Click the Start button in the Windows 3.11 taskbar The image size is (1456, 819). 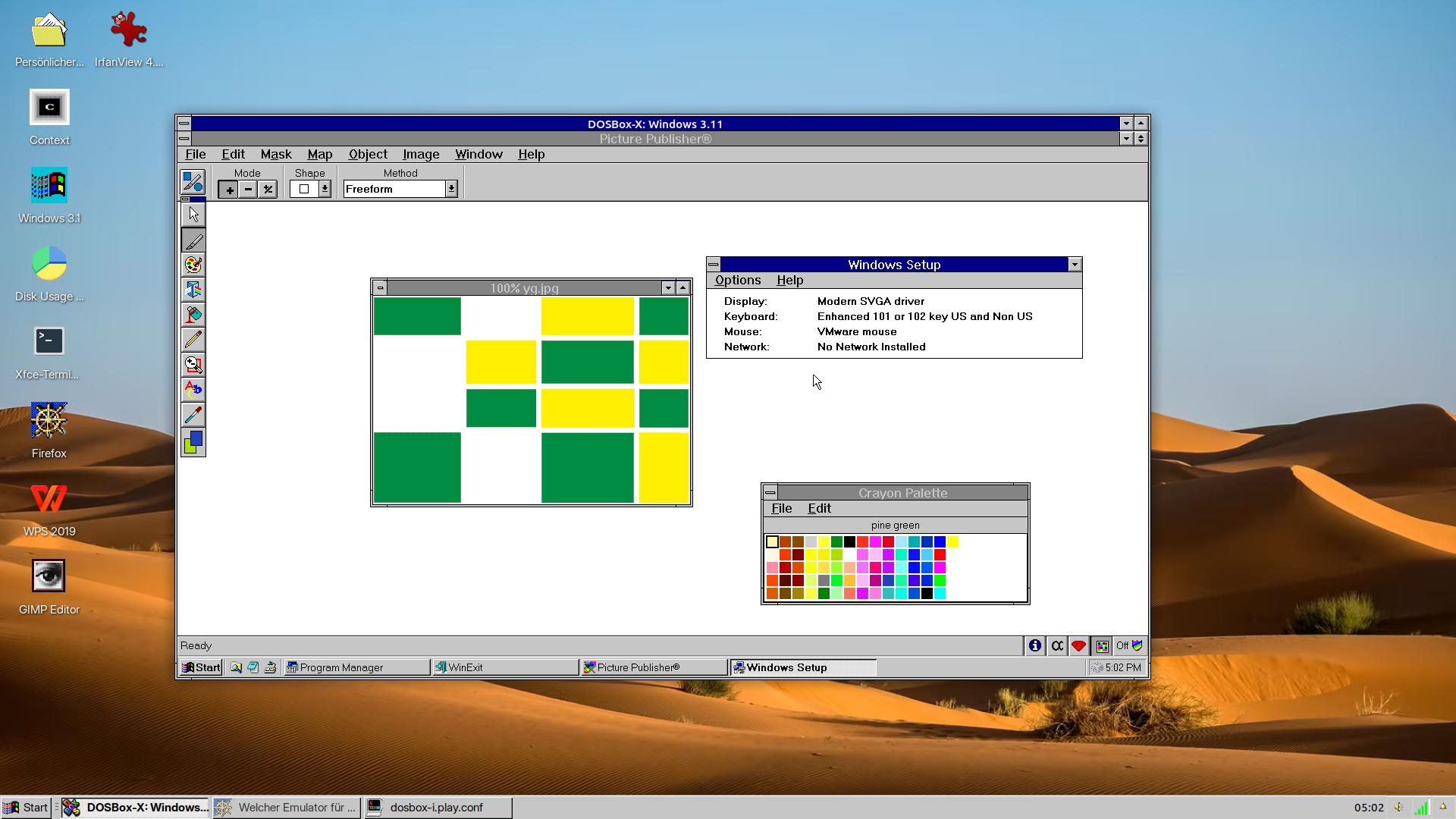point(201,667)
